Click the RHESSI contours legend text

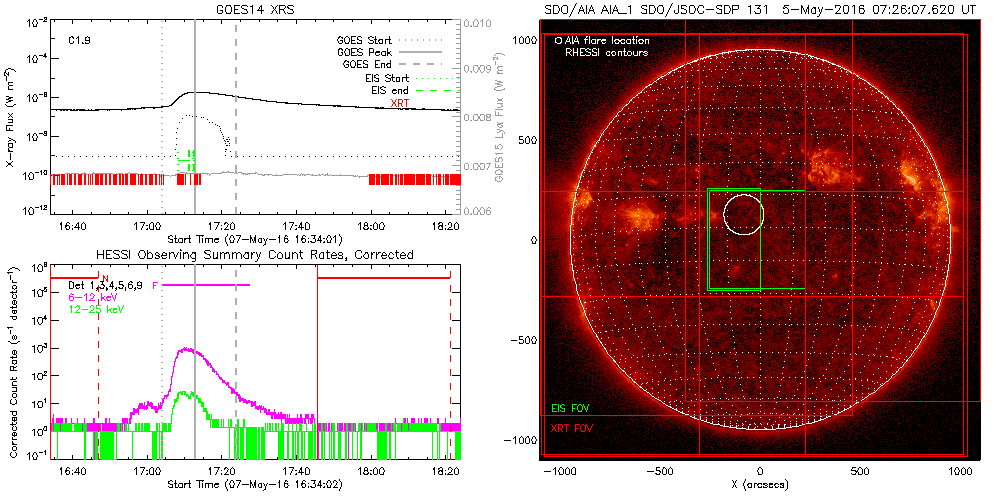[606, 52]
